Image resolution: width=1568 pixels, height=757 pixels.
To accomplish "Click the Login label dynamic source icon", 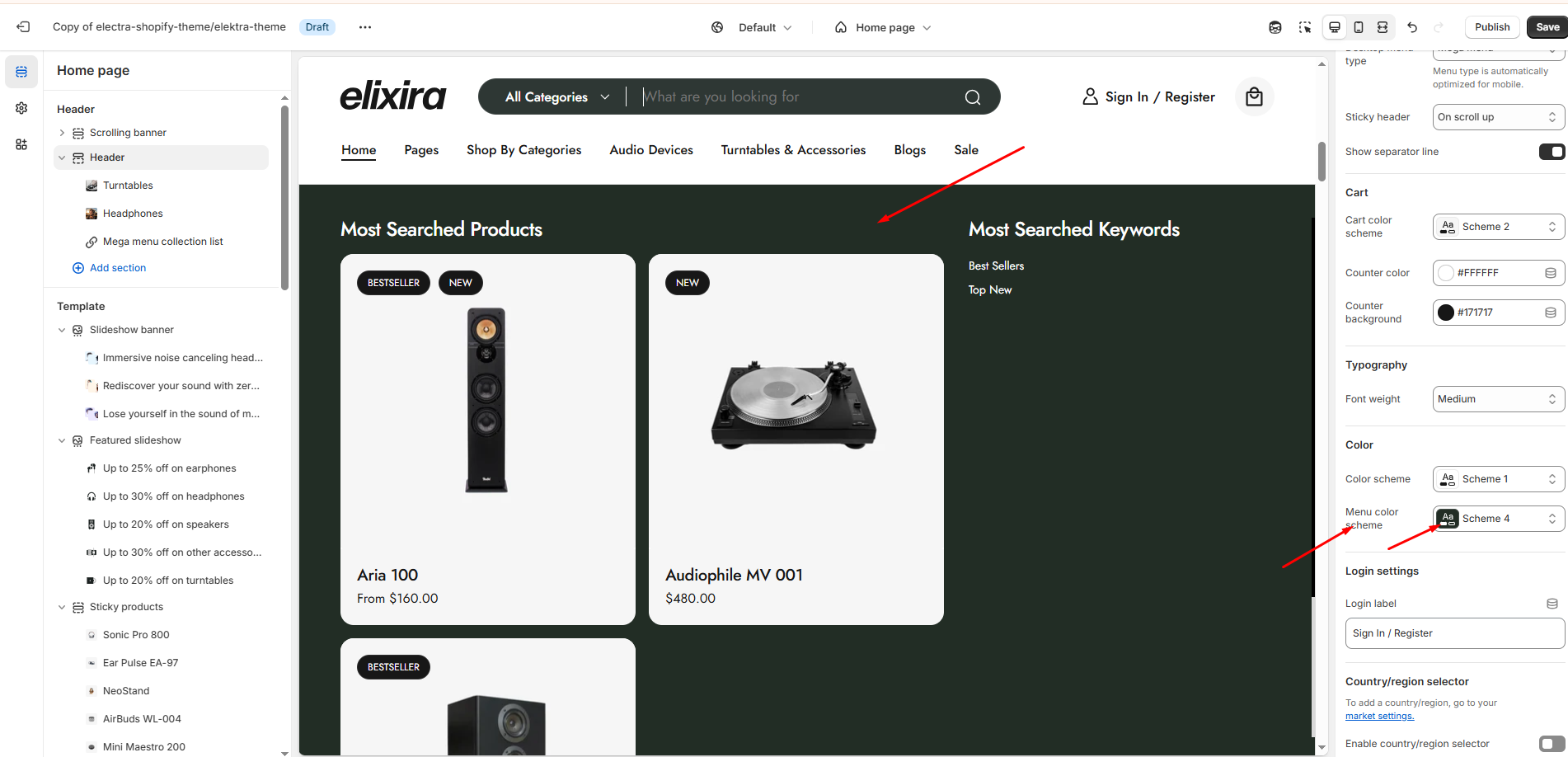I will [x=1552, y=604].
